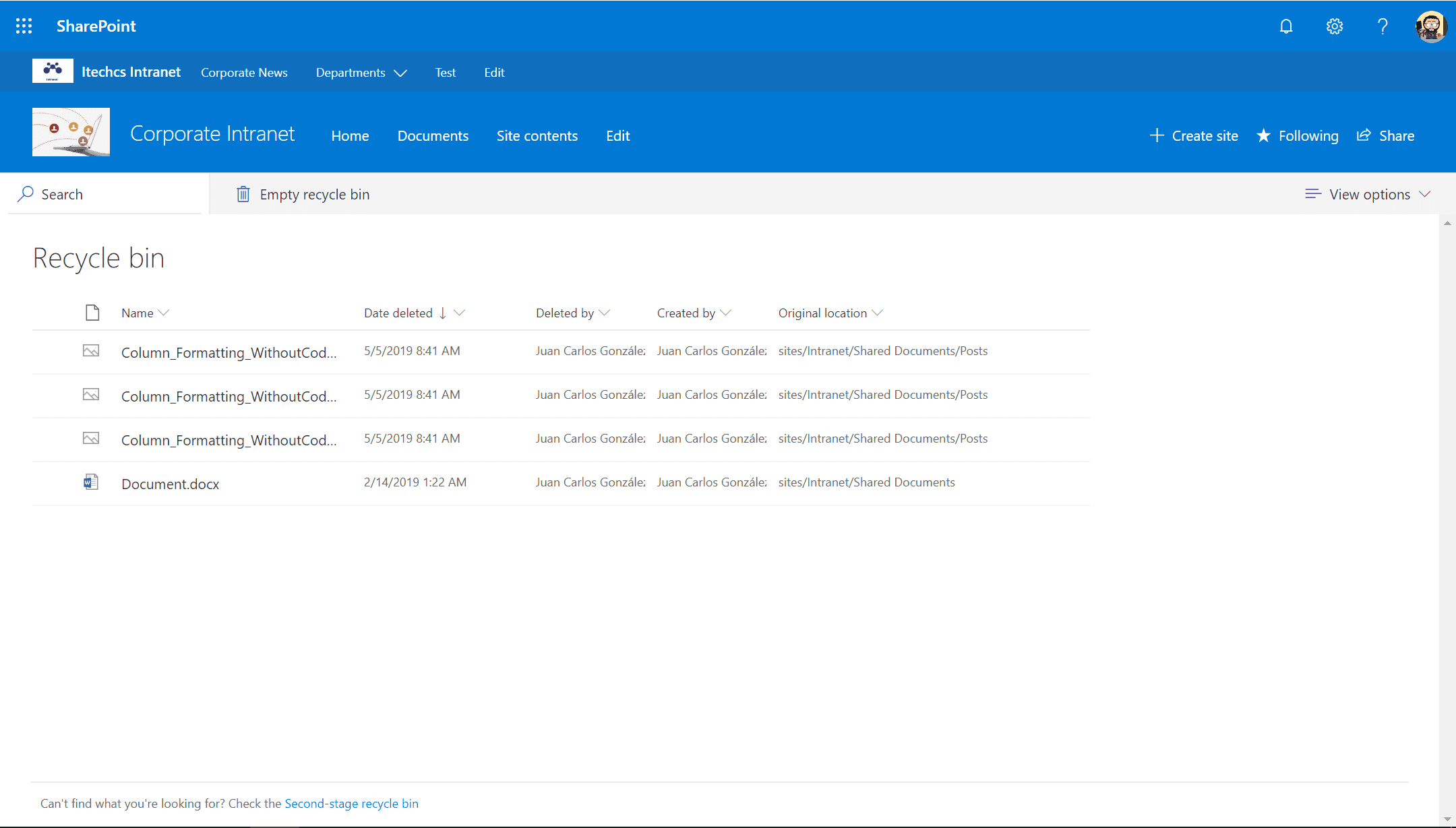Click the sort arrow in Date deleted header
The image size is (1456, 828).
click(x=443, y=313)
